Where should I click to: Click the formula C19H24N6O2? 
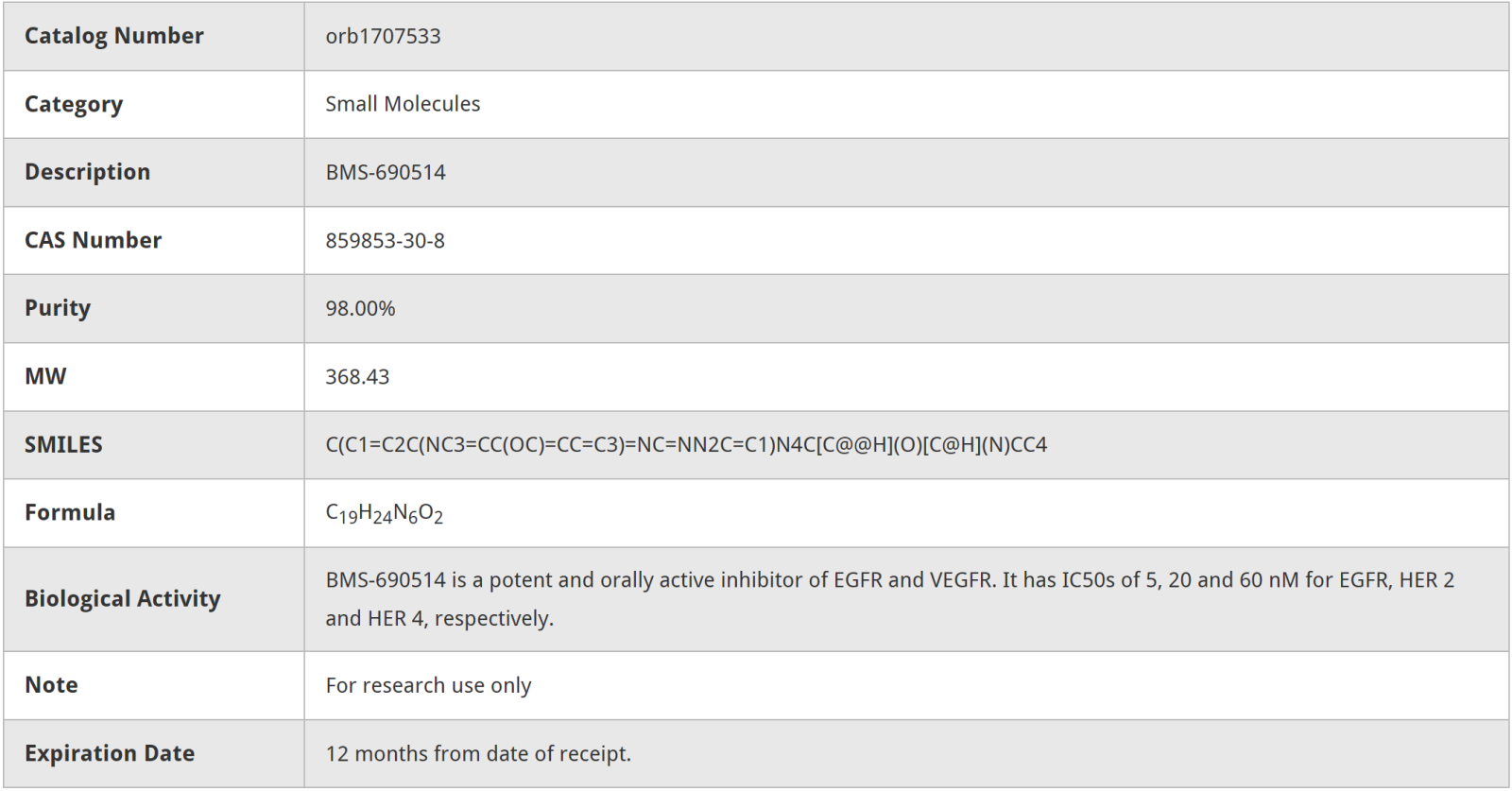(384, 513)
